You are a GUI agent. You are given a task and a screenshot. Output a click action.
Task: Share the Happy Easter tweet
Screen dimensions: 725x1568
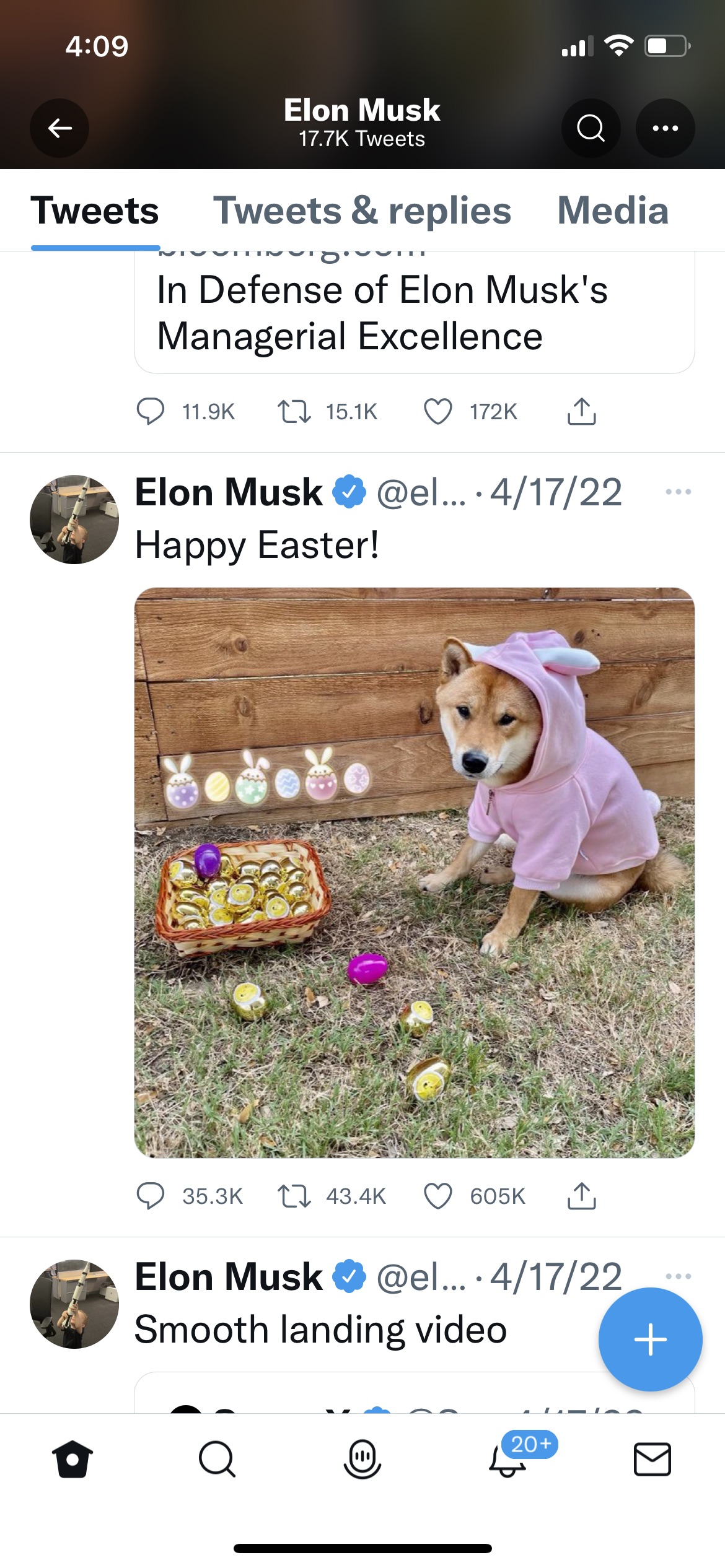pyautogui.click(x=581, y=1196)
